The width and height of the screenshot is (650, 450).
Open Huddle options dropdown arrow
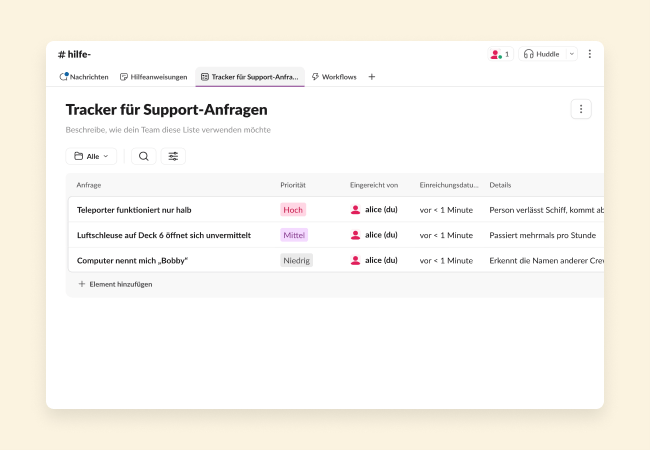click(572, 54)
